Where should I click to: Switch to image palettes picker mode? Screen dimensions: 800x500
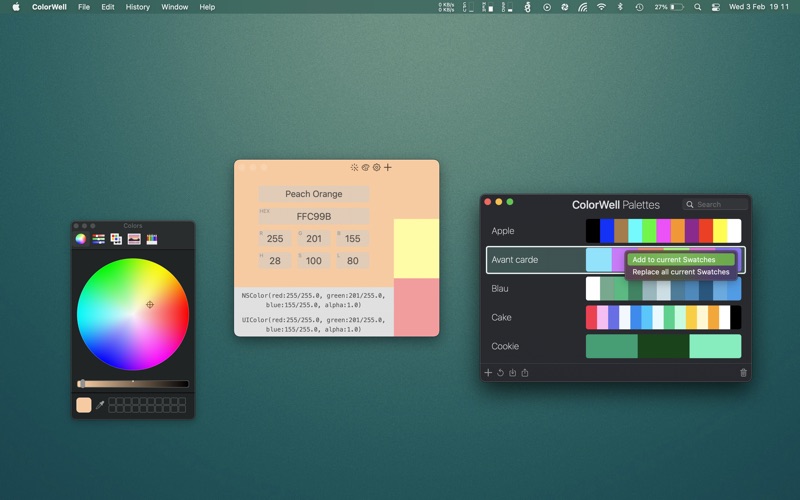pyautogui.click(x=133, y=239)
